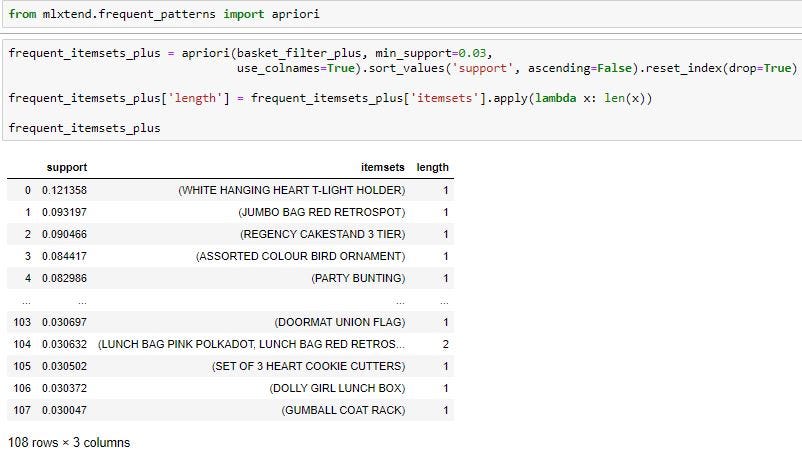Click the 'support' column header
Viewport: 802px width, 454px height.
coord(66,167)
